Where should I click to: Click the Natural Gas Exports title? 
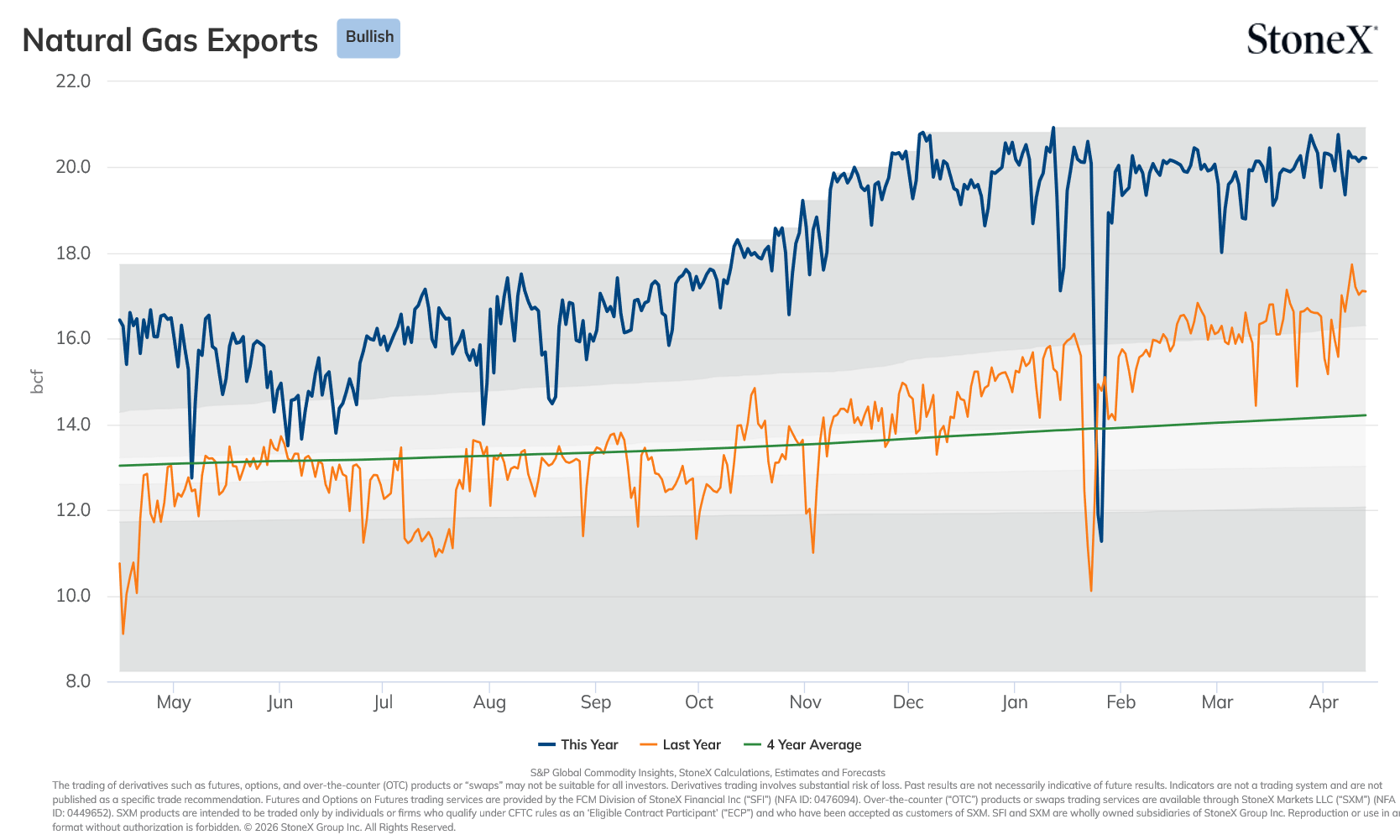pyautogui.click(x=170, y=40)
